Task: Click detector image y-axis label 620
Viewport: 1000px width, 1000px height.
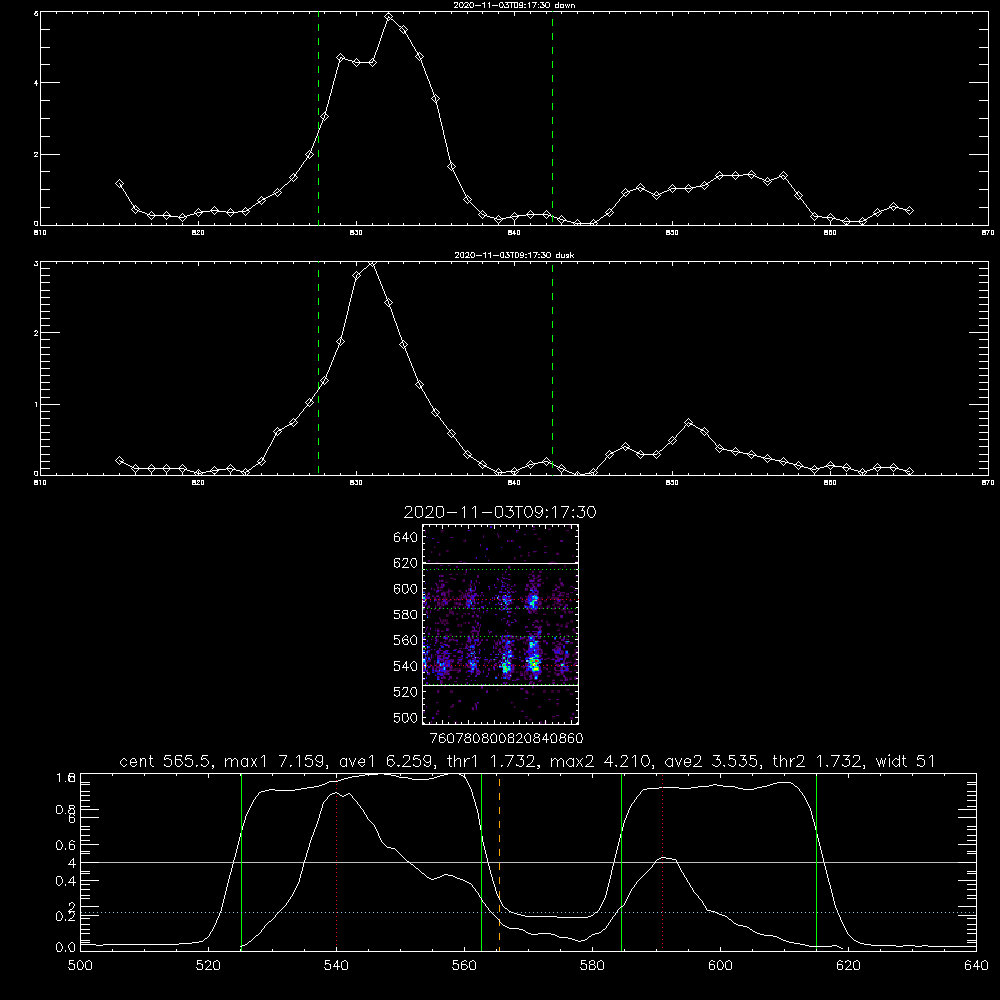Action: [x=405, y=563]
